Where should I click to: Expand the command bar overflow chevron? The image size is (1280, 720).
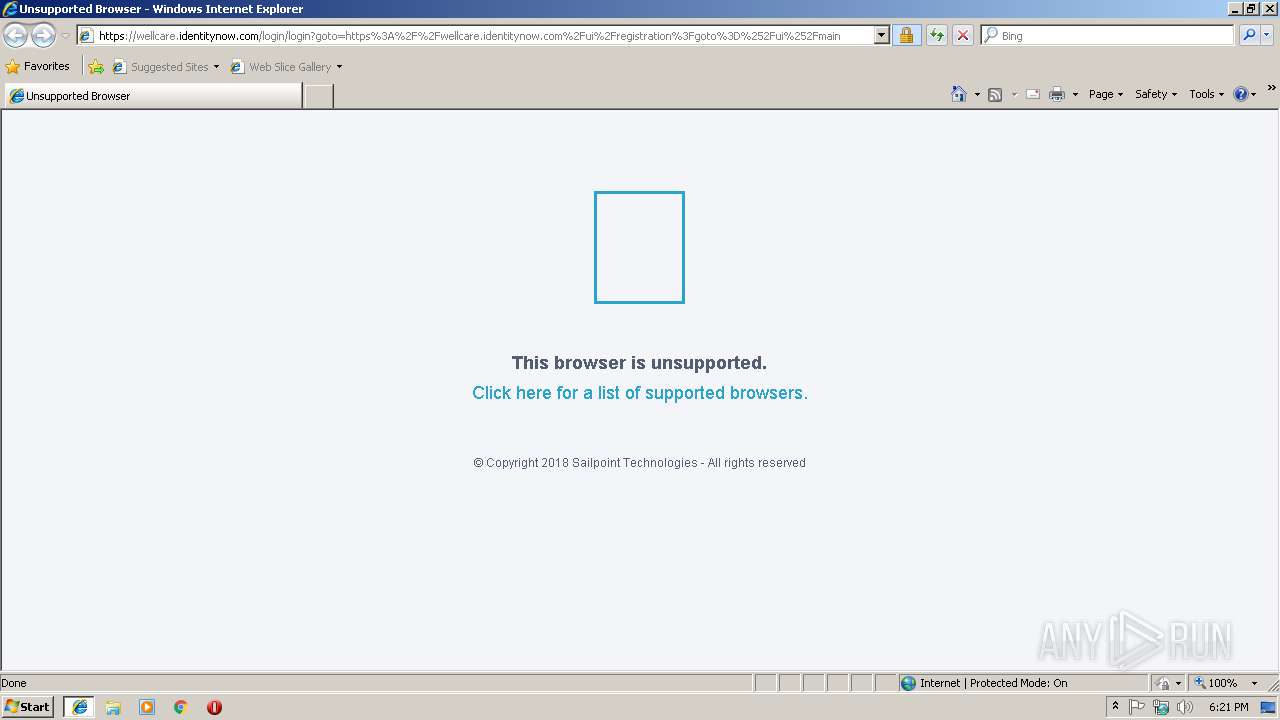[1272, 88]
